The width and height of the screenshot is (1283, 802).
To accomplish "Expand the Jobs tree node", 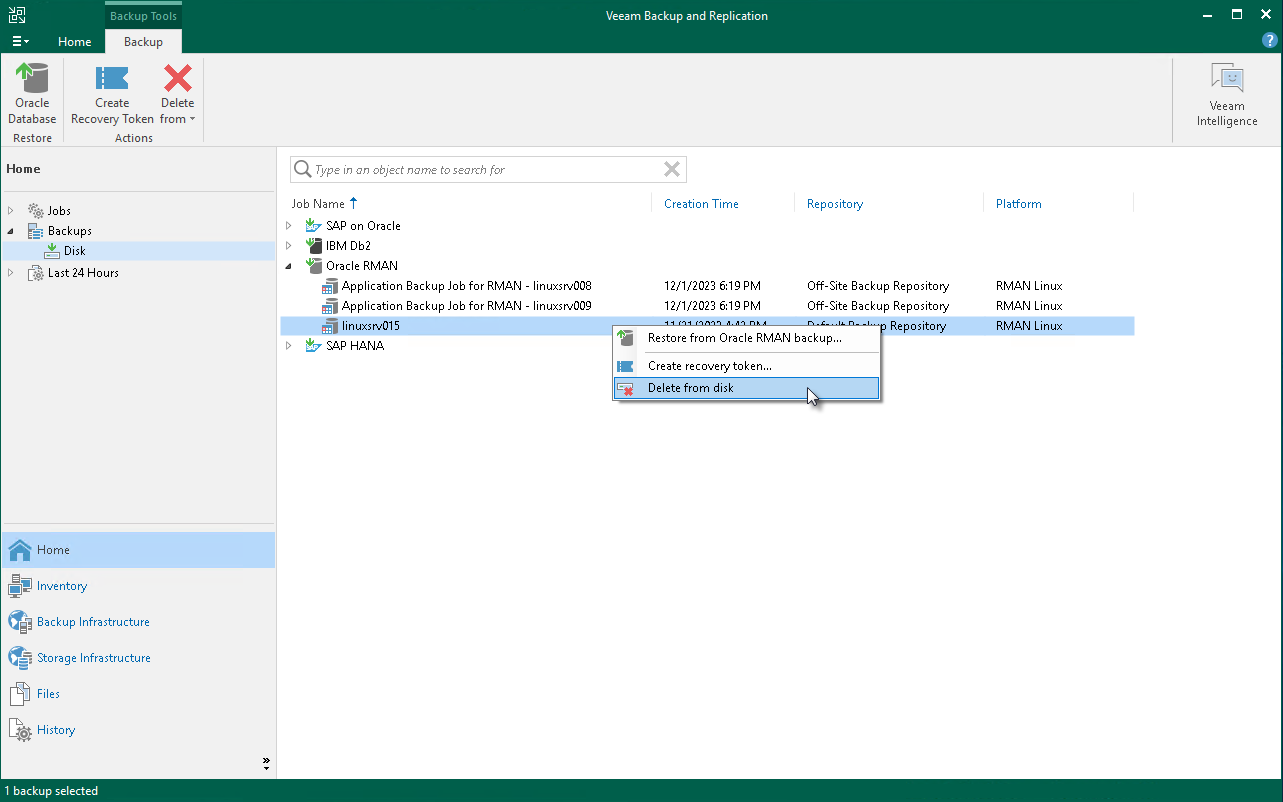I will pos(12,211).
